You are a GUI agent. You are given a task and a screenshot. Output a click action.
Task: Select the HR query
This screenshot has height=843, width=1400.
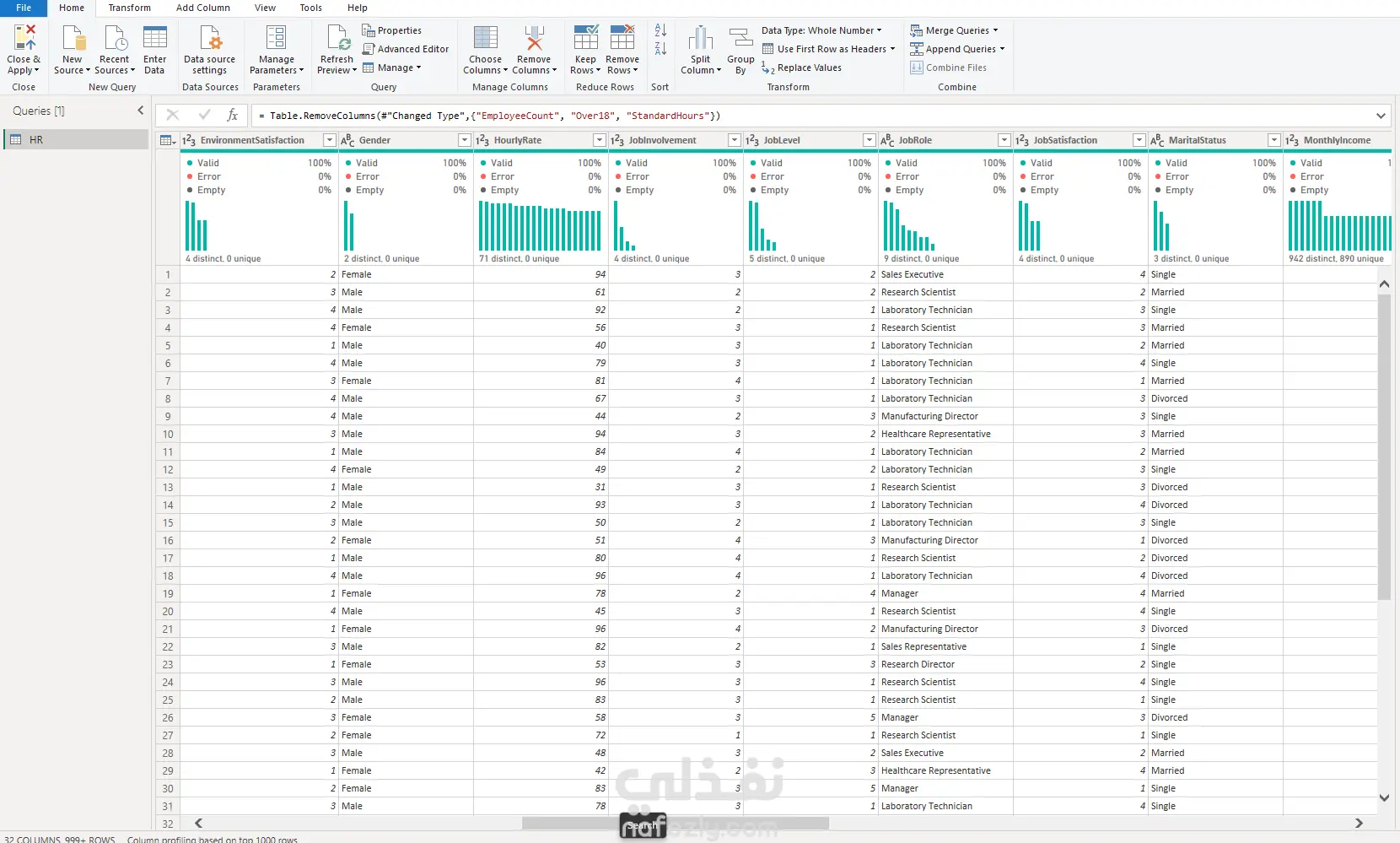[x=77, y=139]
